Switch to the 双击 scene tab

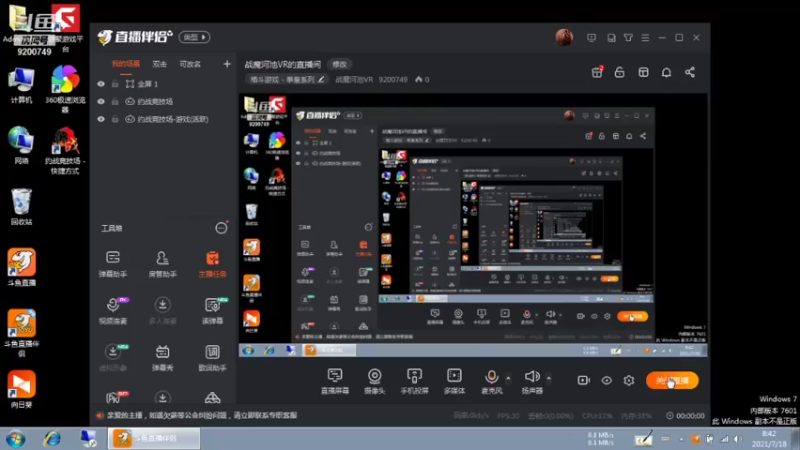(x=160, y=64)
